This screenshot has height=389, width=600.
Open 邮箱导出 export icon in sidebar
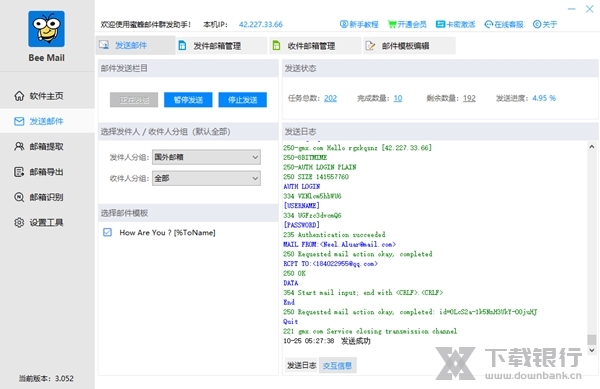(x=19, y=172)
